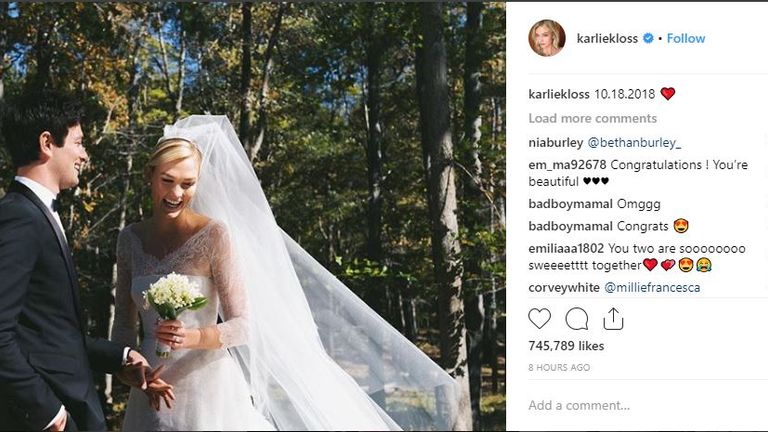This screenshot has height=432, width=768.
Task: Click the heart like icon
Action: click(x=539, y=319)
